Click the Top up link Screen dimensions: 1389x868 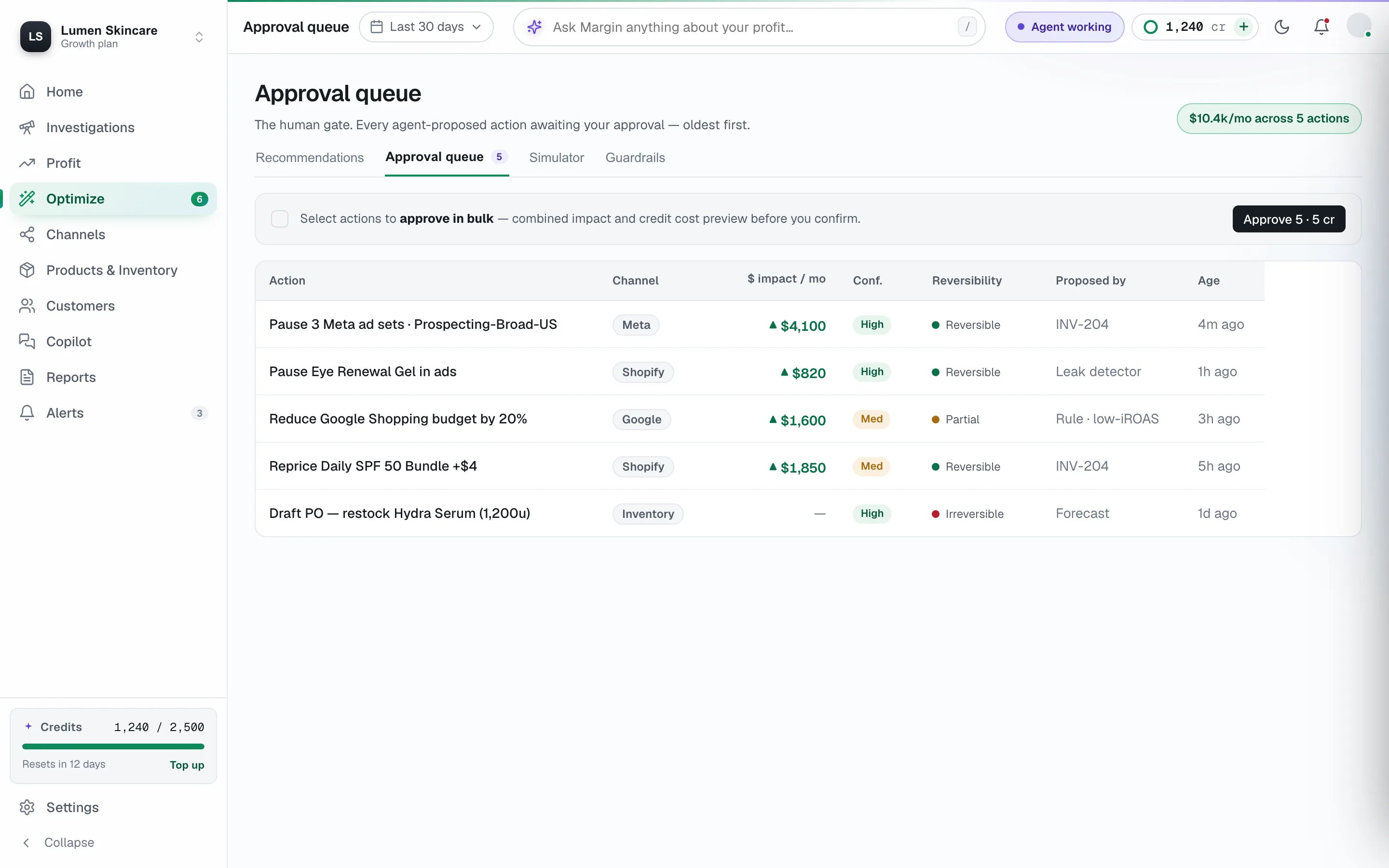pyautogui.click(x=187, y=765)
